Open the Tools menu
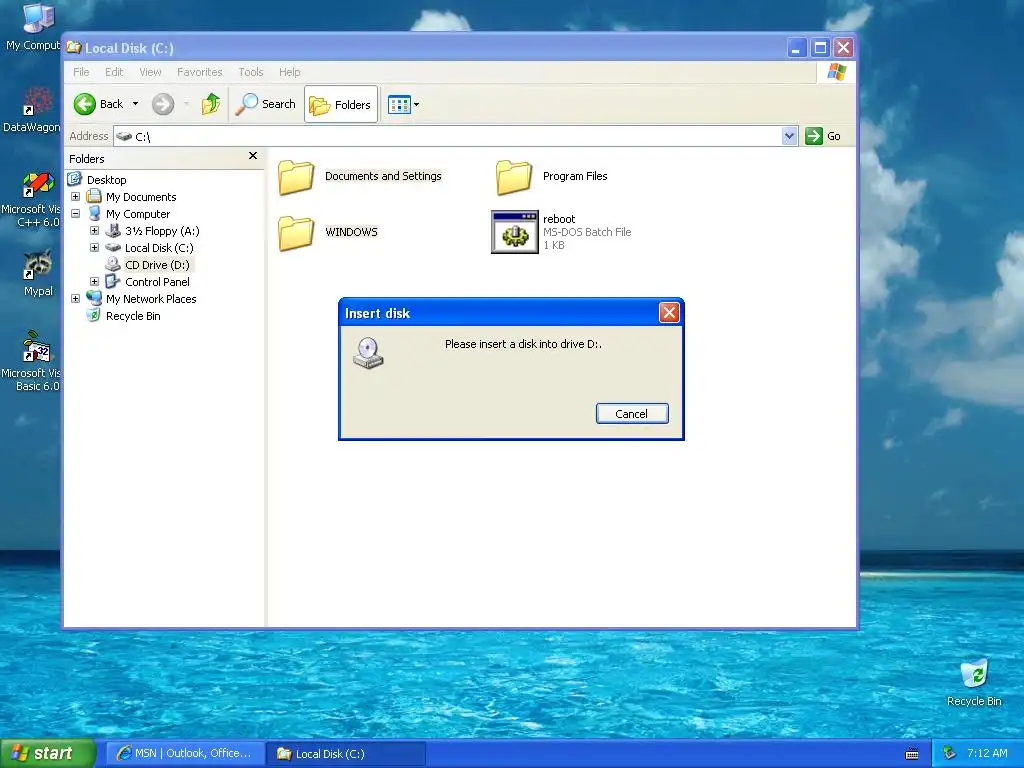The width and height of the screenshot is (1024, 768). coord(251,72)
